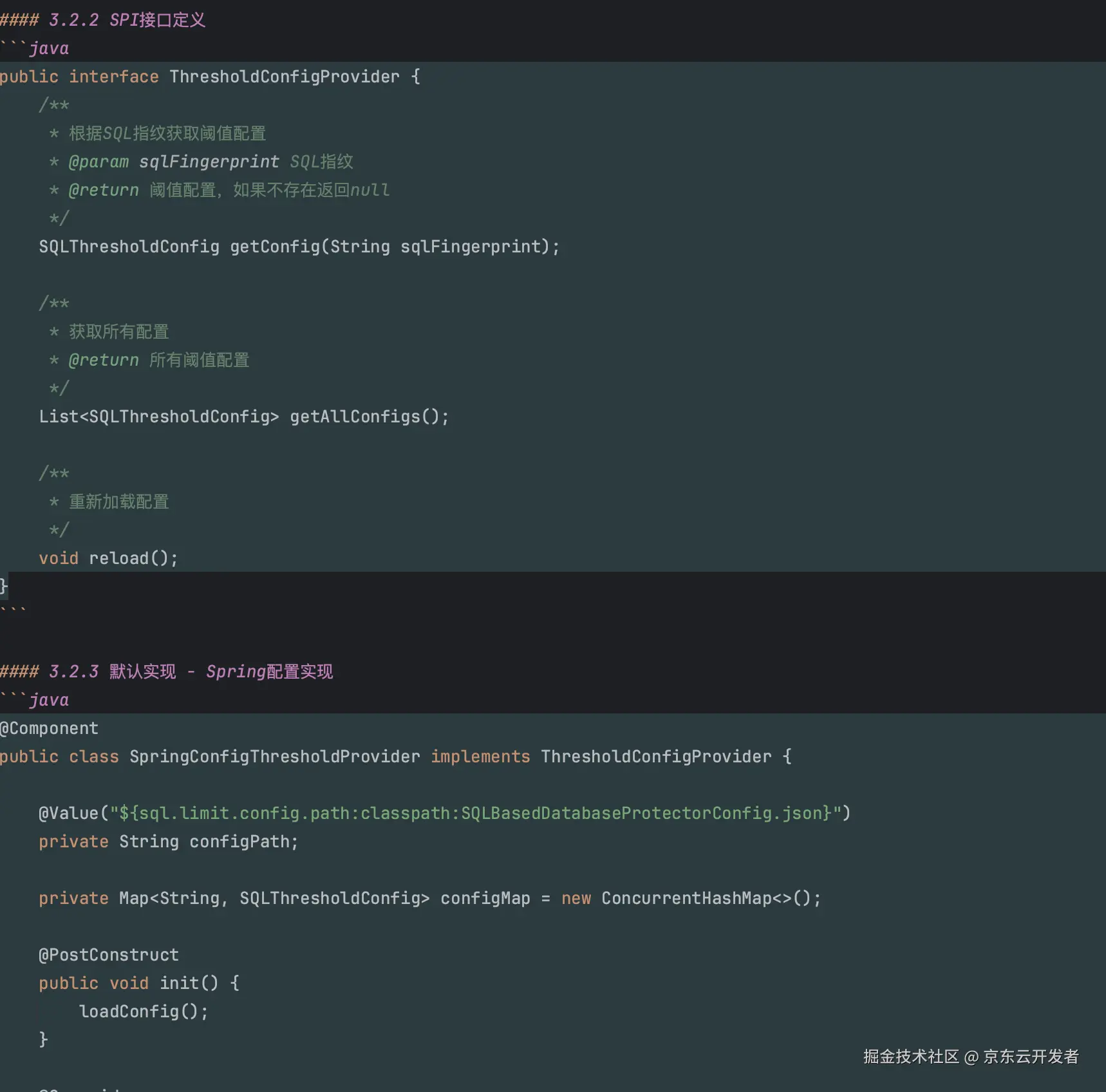Screen dimensions: 1106x1092
Task: Click the @Value annotation
Action: click(68, 813)
